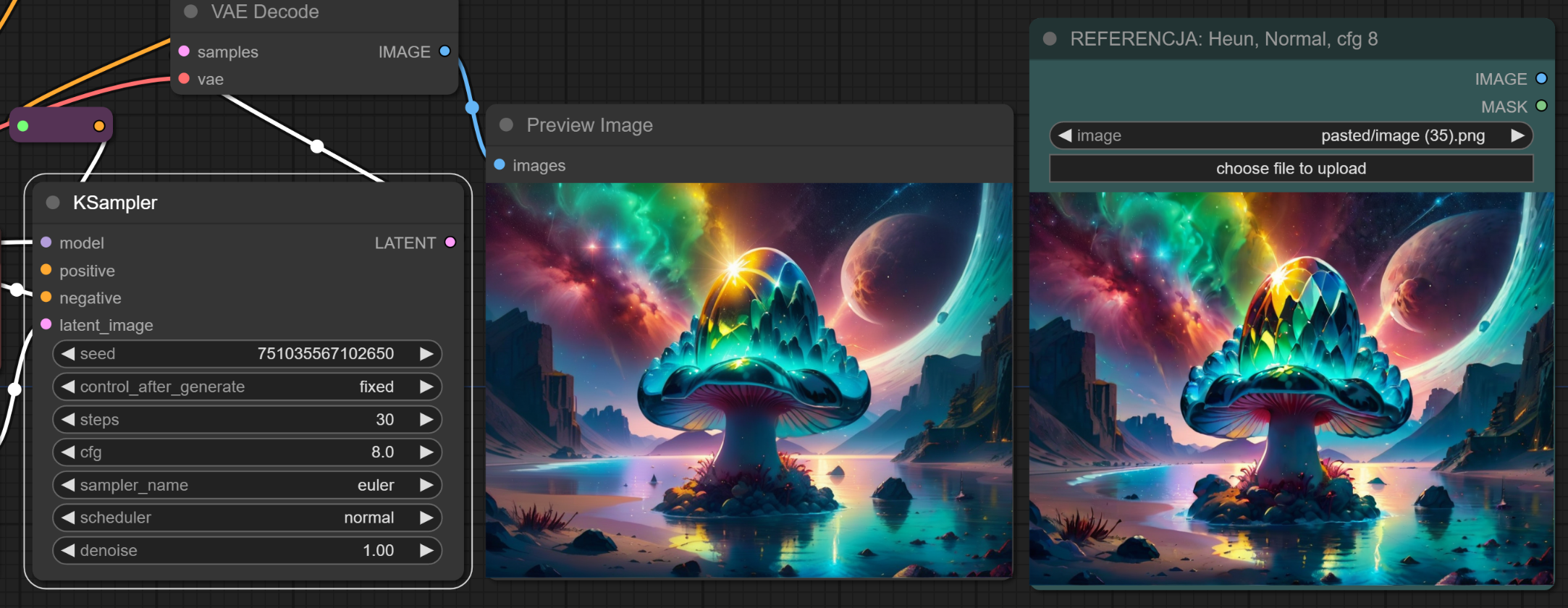
Task: Click the denoise 1.00 value field
Action: coord(246,550)
